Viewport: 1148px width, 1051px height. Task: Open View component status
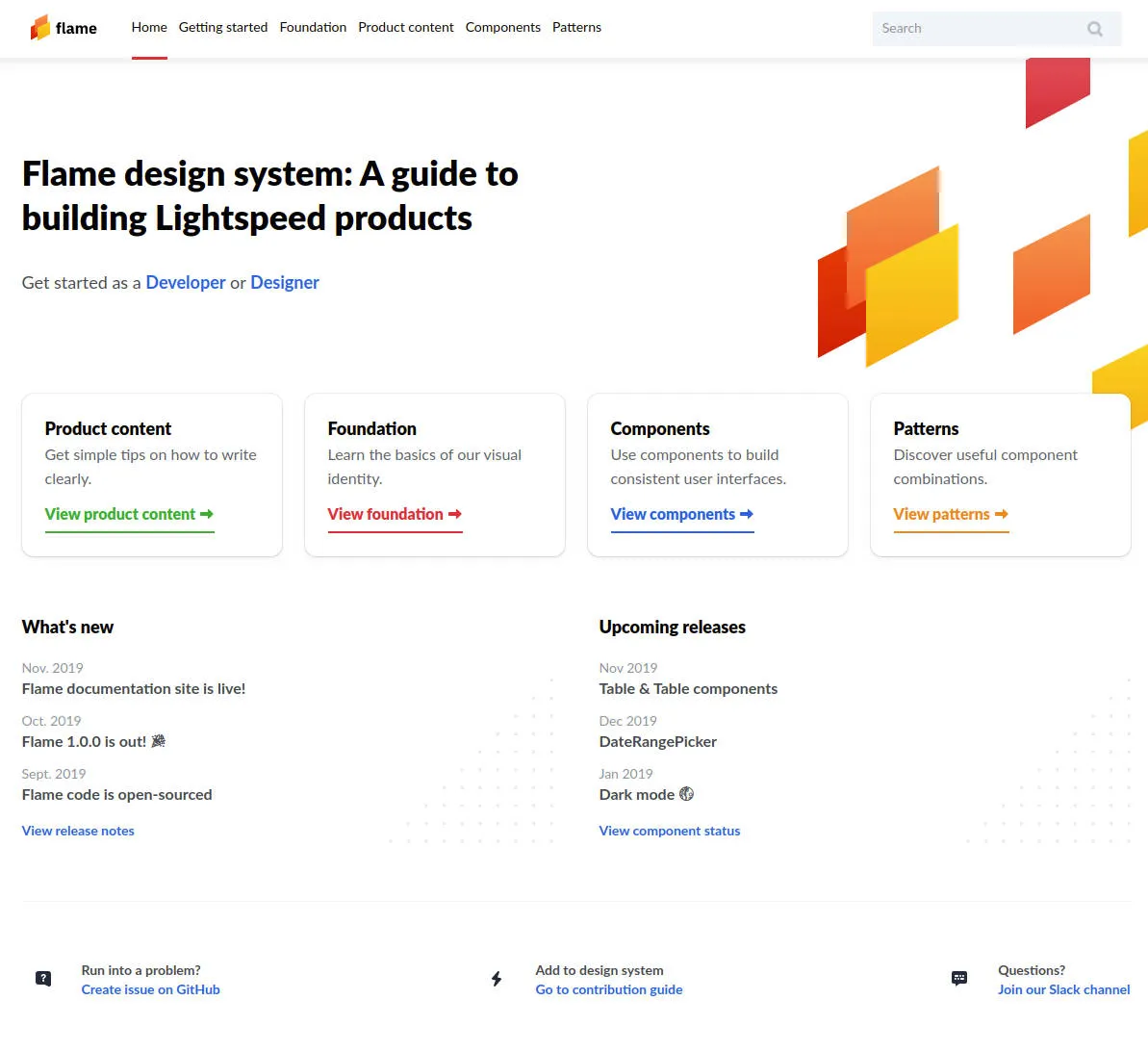point(670,831)
